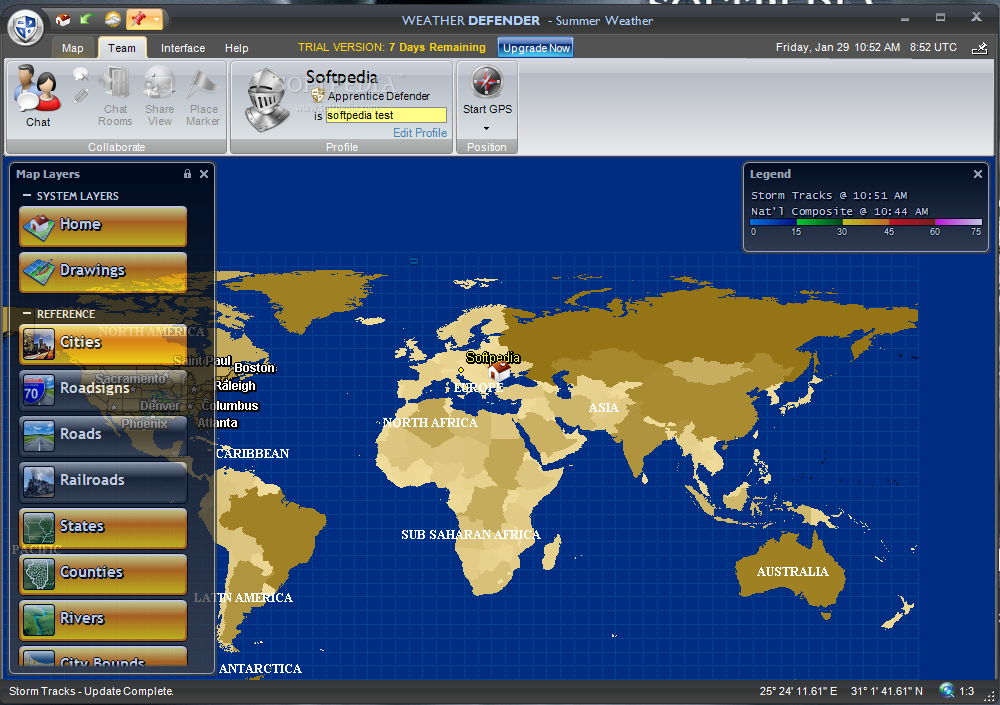The width and height of the screenshot is (1000, 705).
Task: Click the green back arrow quick-access icon
Action: pyautogui.click(x=87, y=20)
